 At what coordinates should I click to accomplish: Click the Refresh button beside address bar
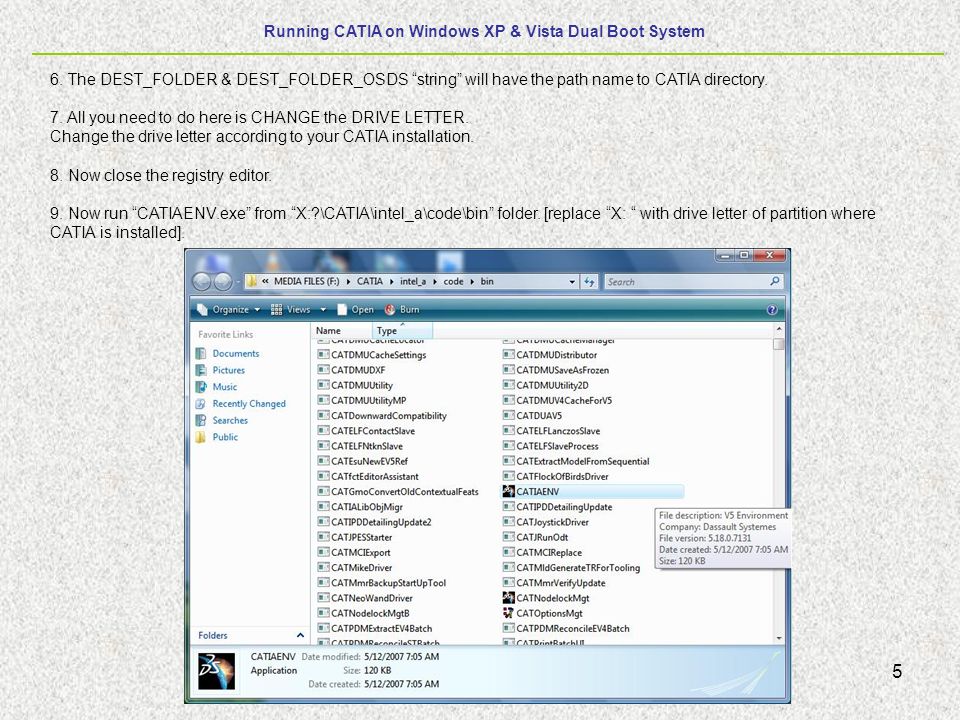coord(589,282)
